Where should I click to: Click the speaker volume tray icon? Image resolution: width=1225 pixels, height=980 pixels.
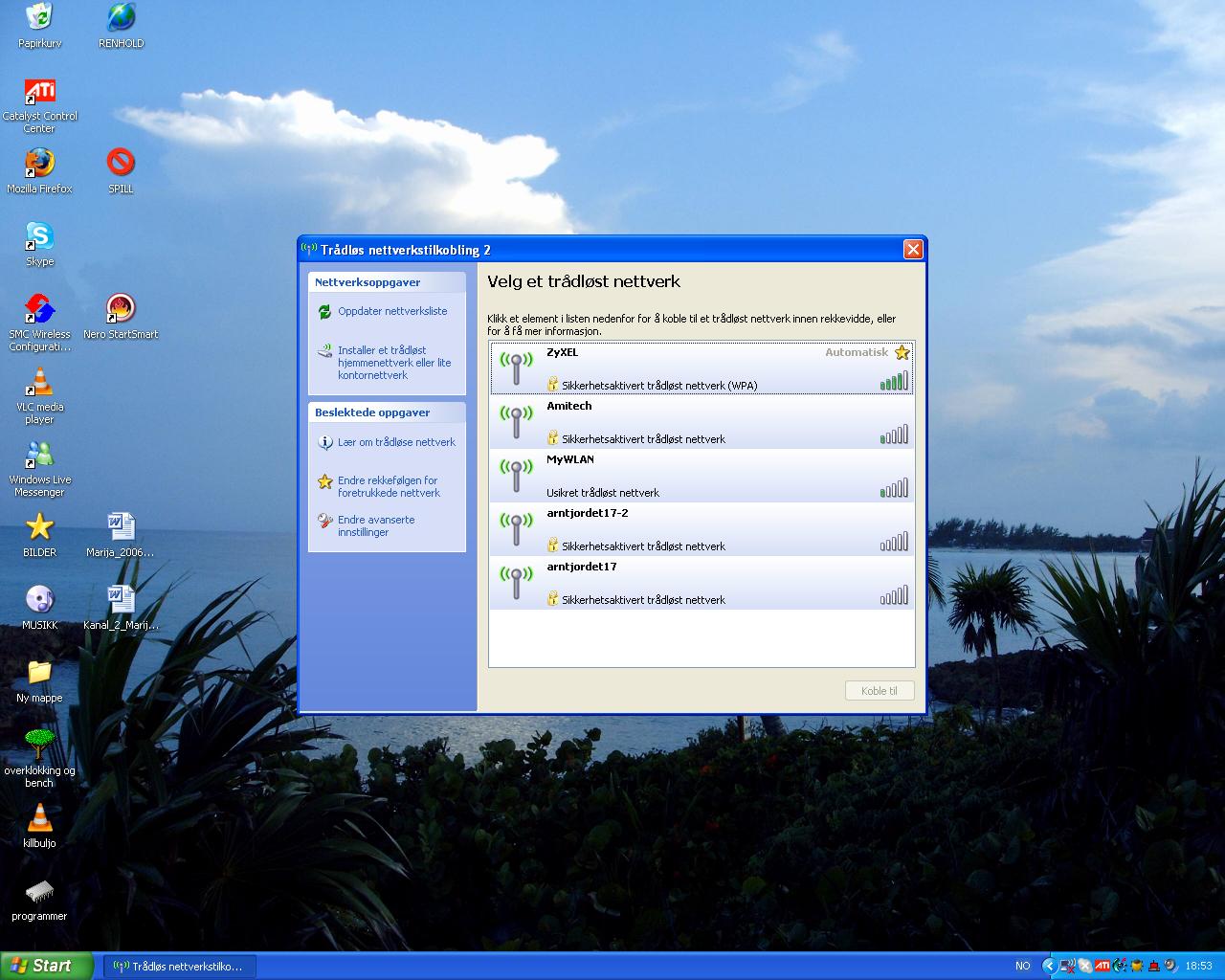coord(1170,966)
